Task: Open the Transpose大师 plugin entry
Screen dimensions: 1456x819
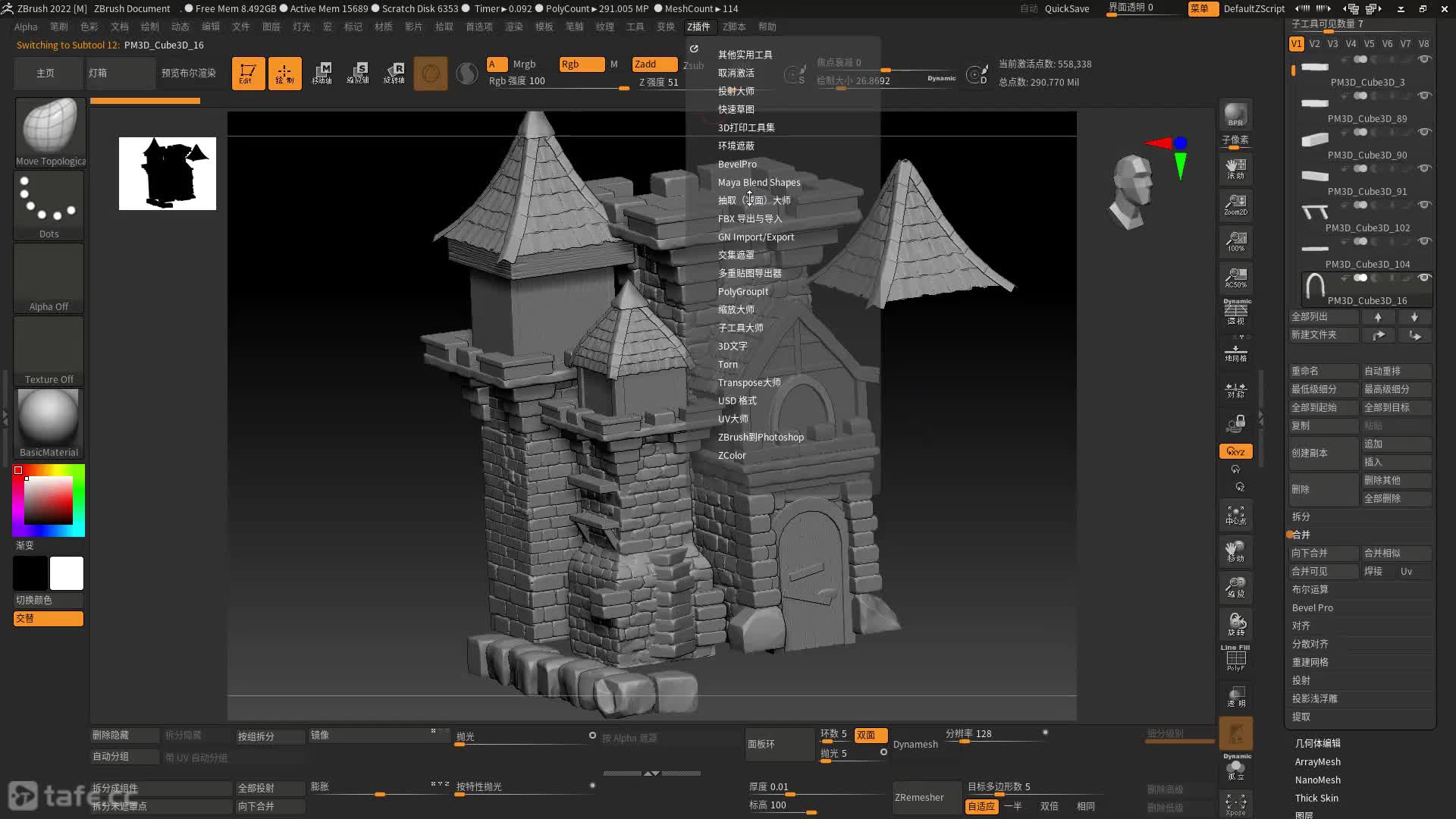Action: (749, 382)
